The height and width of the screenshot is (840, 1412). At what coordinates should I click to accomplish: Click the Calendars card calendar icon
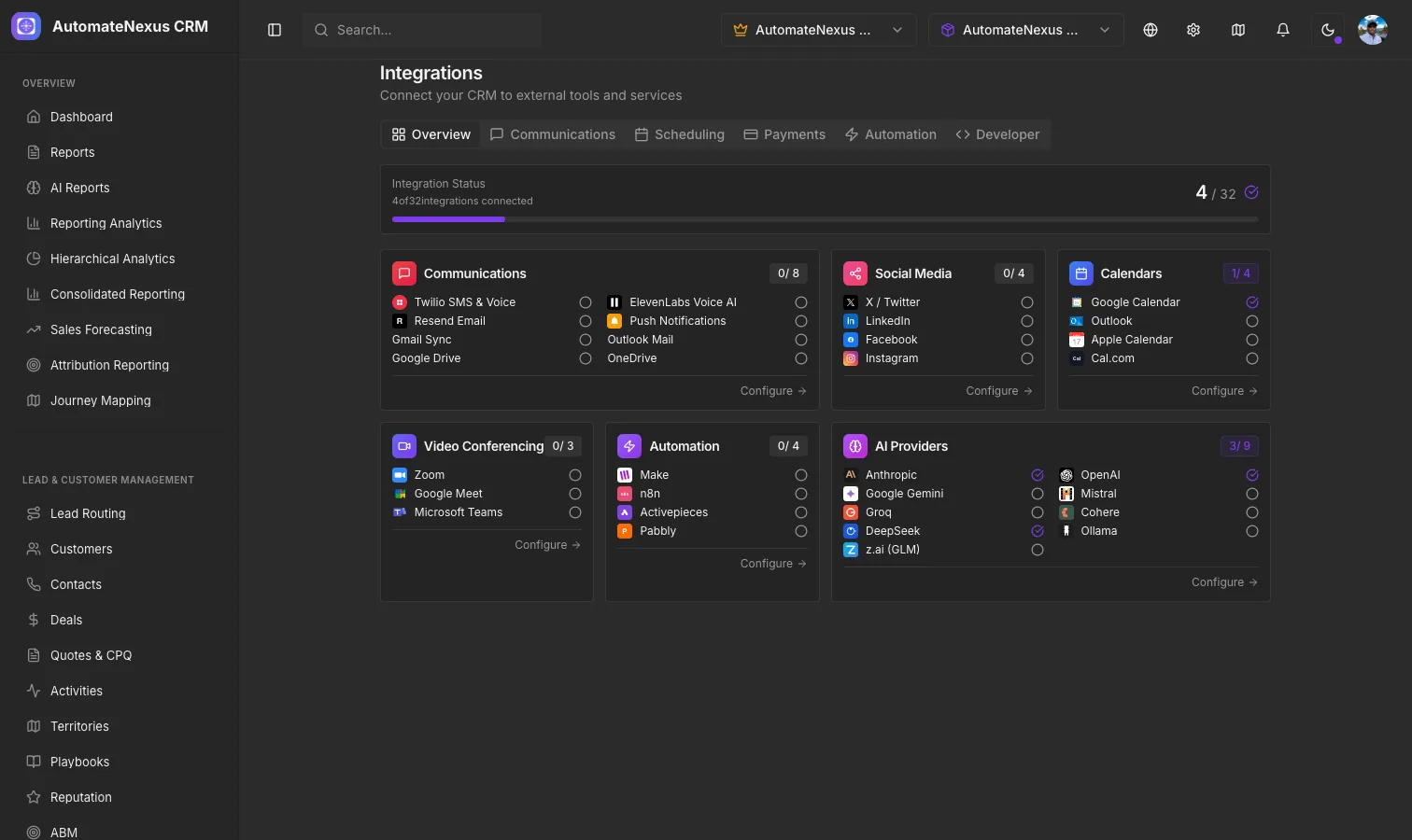tap(1081, 273)
